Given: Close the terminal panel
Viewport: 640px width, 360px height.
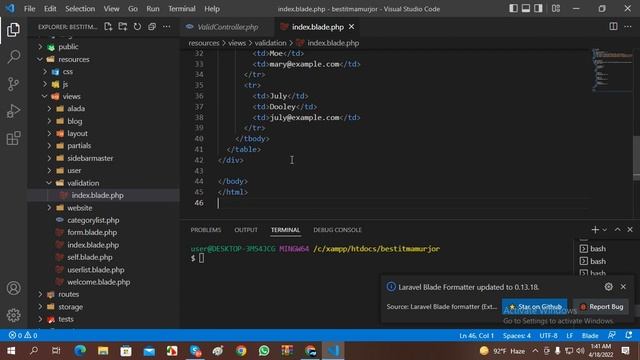Looking at the screenshot, I should coord(630,230).
